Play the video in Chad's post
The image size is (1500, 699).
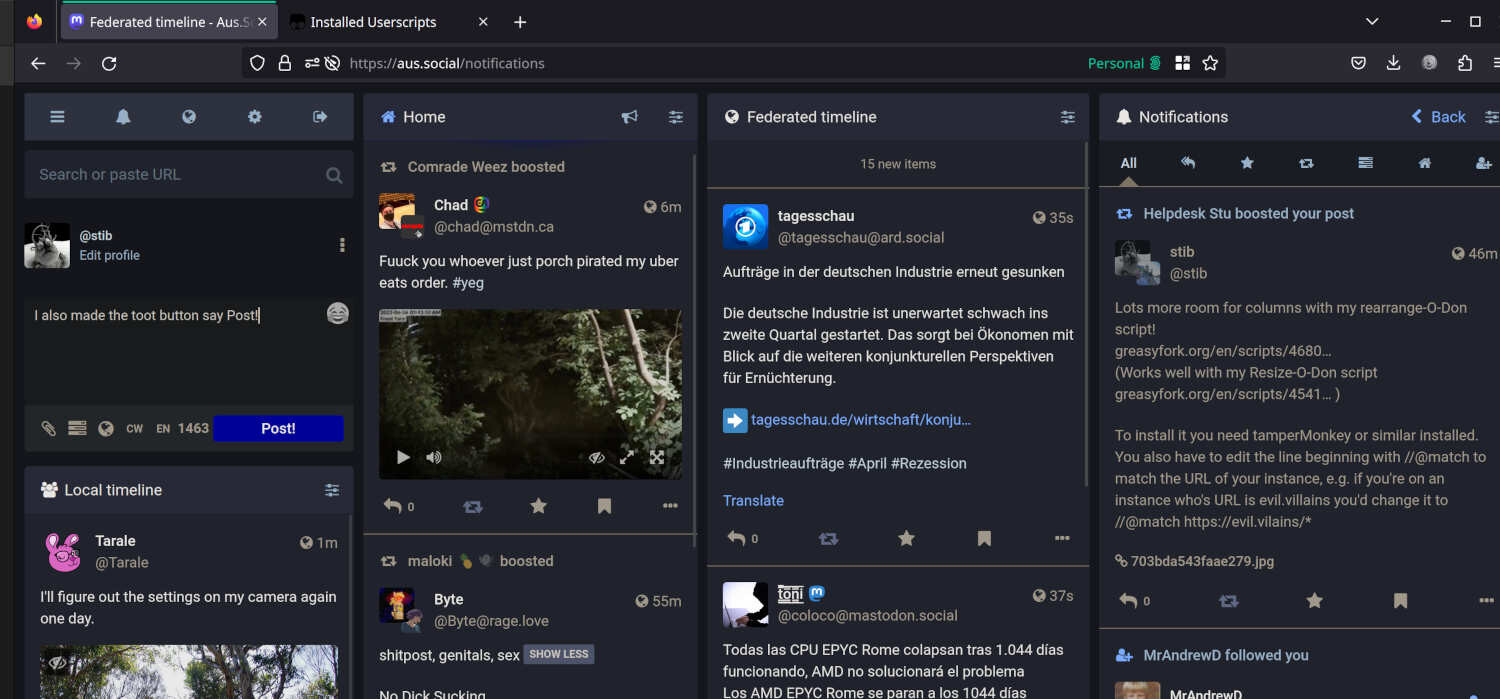pyautogui.click(x=403, y=457)
